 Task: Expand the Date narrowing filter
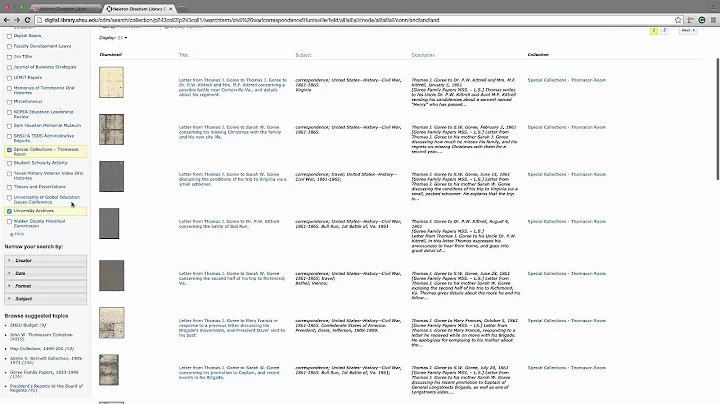click(x=45, y=273)
